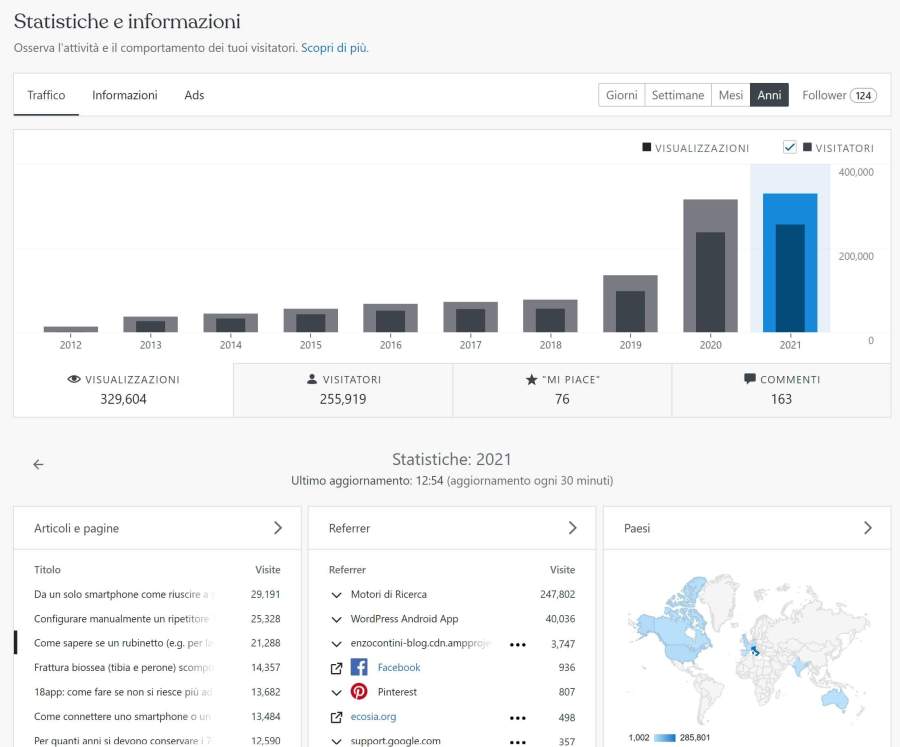Expand the Motori di Ricerca referrer row
Screen dimensions: 900x747
click(x=336, y=595)
